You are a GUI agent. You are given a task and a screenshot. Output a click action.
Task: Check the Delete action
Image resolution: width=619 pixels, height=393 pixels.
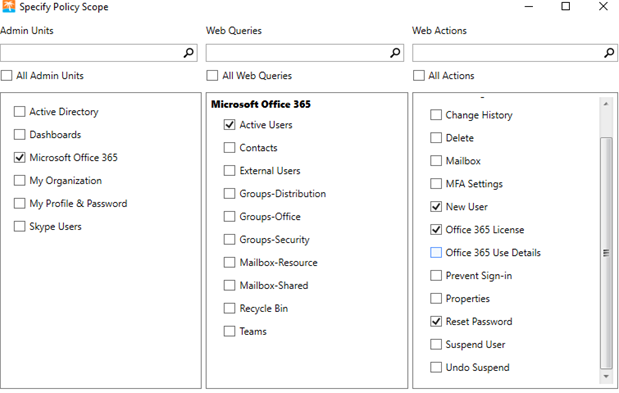436,138
